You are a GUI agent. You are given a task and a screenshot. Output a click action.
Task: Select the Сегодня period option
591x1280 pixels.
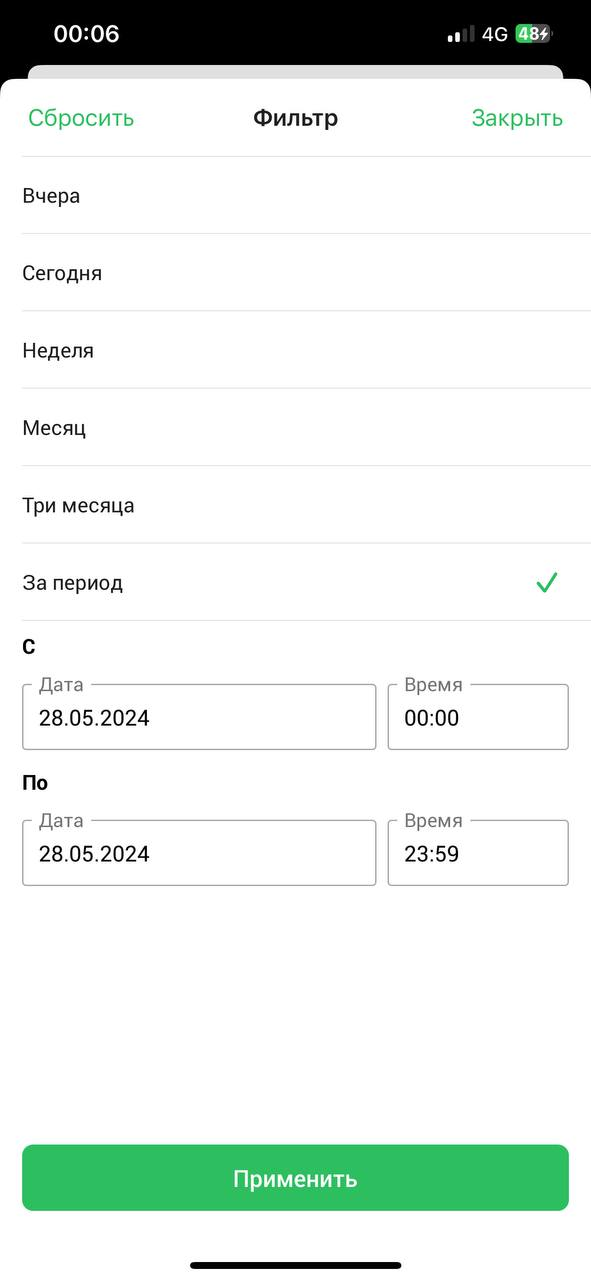pos(295,273)
